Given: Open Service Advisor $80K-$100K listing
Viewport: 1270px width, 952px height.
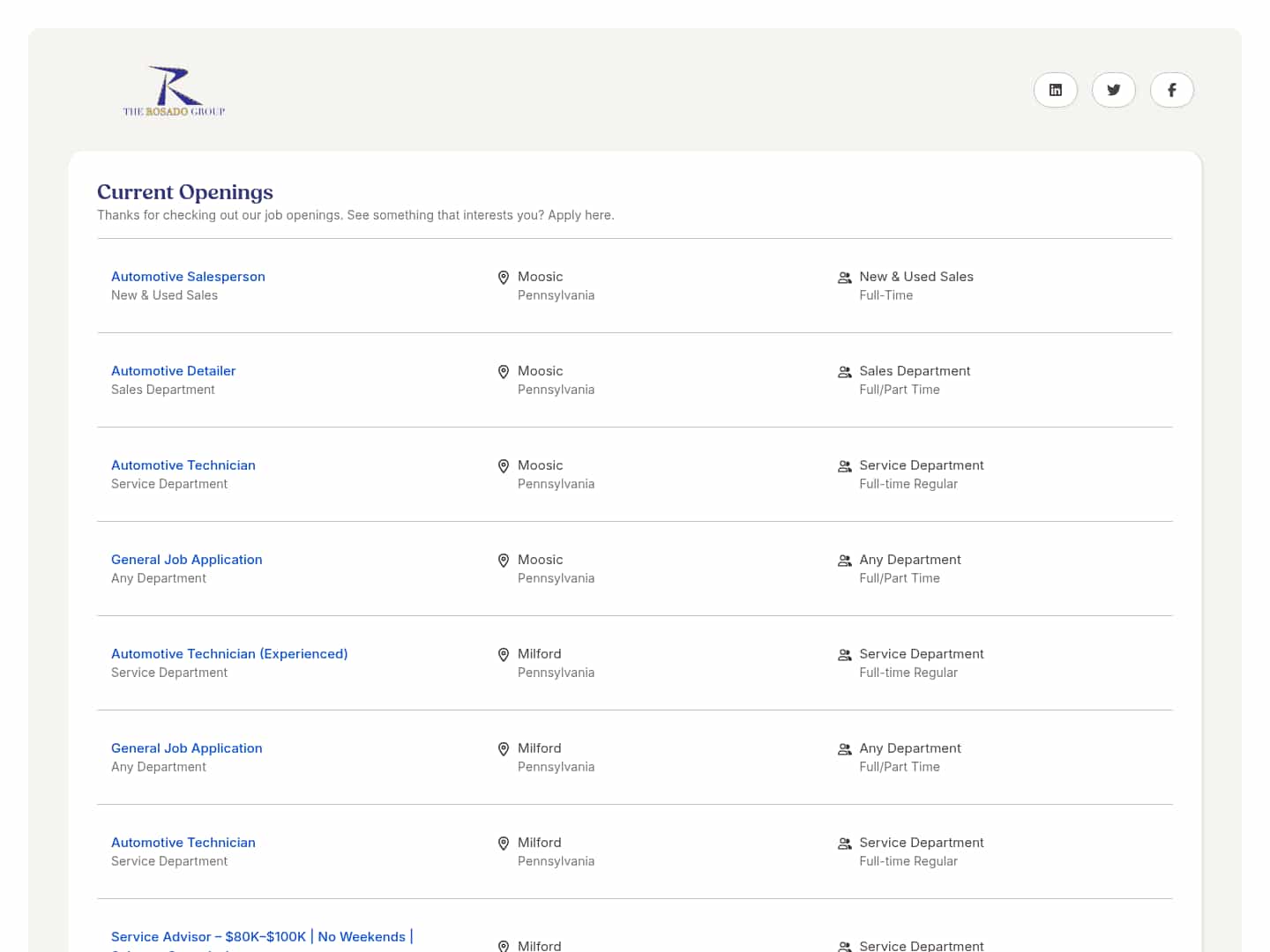Looking at the screenshot, I should (261, 936).
